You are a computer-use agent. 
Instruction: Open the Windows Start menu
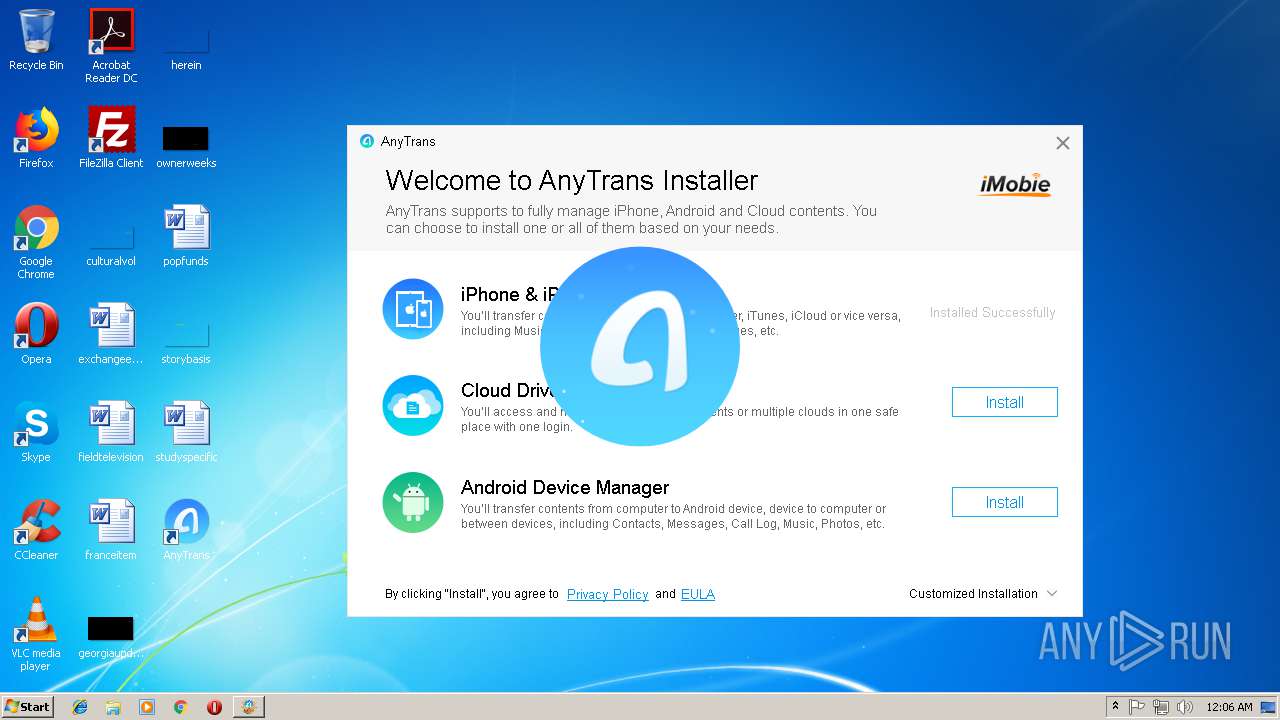27,706
